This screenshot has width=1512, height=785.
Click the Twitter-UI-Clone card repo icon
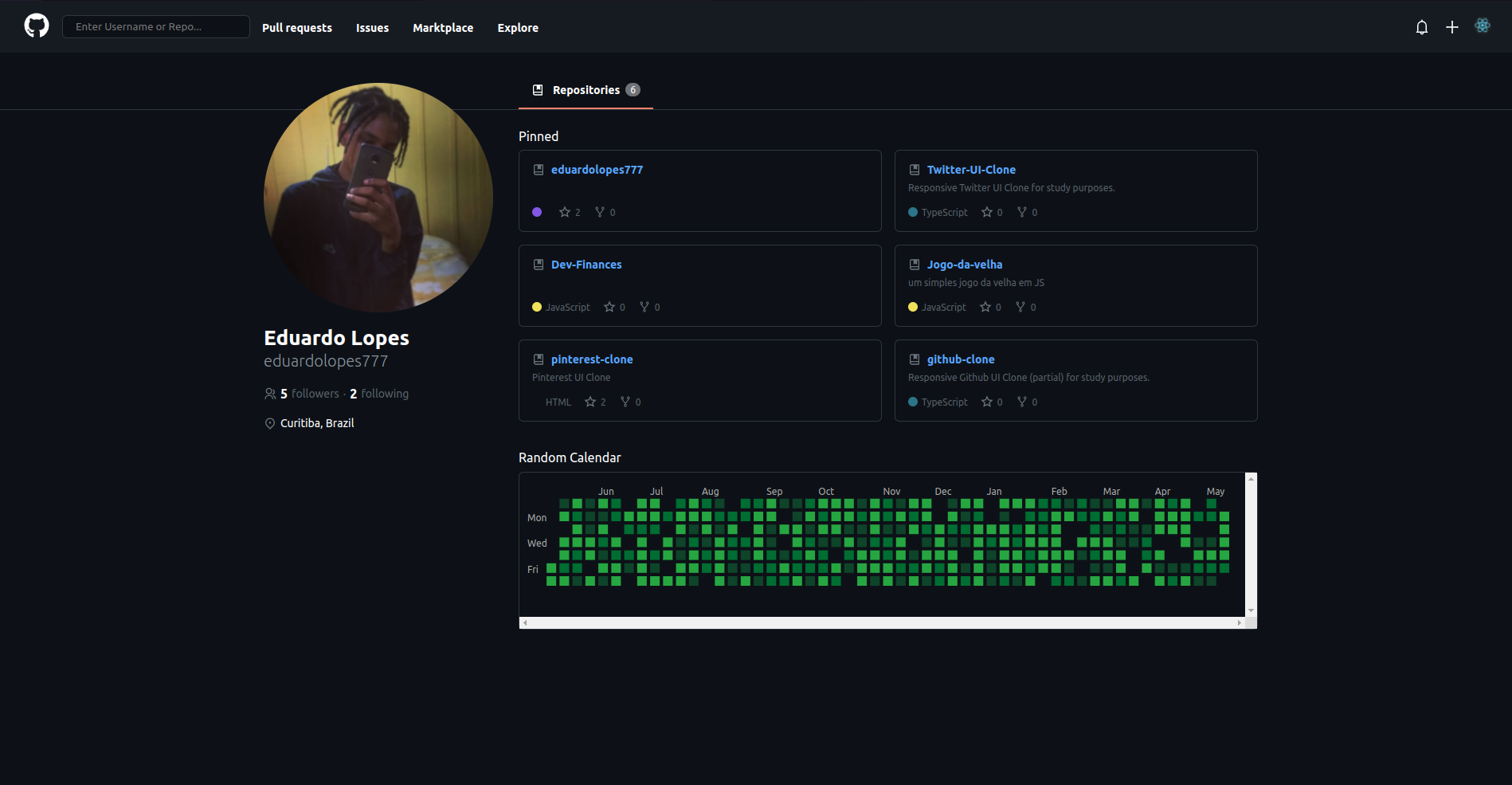point(915,170)
